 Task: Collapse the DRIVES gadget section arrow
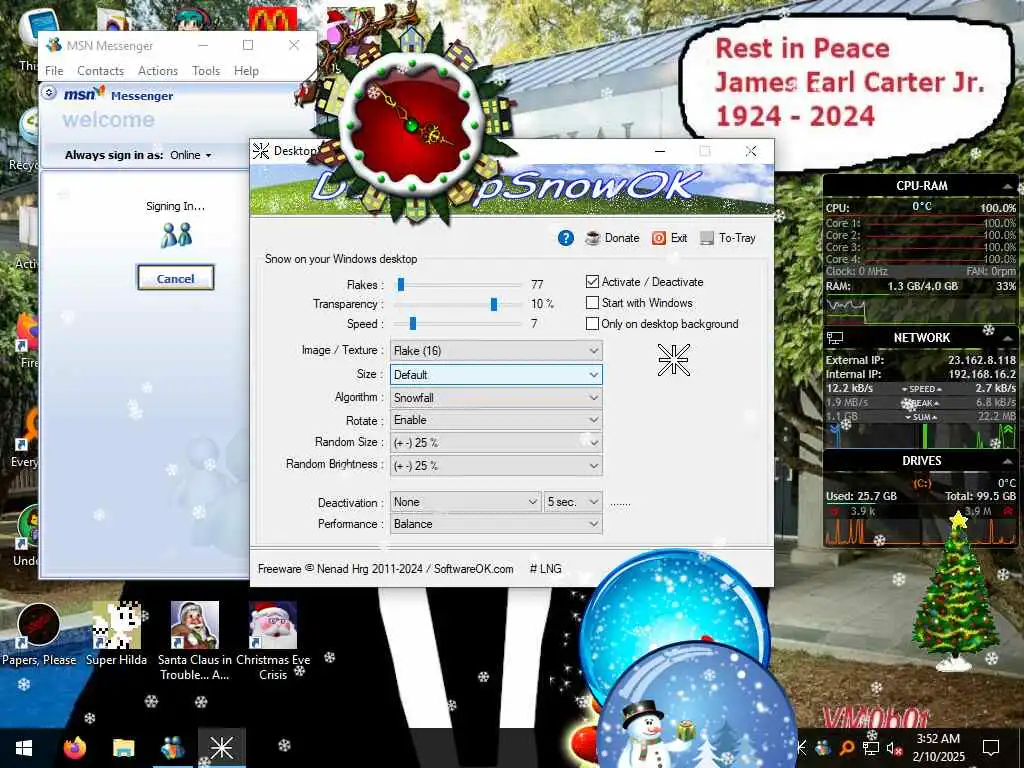(x=1008, y=461)
